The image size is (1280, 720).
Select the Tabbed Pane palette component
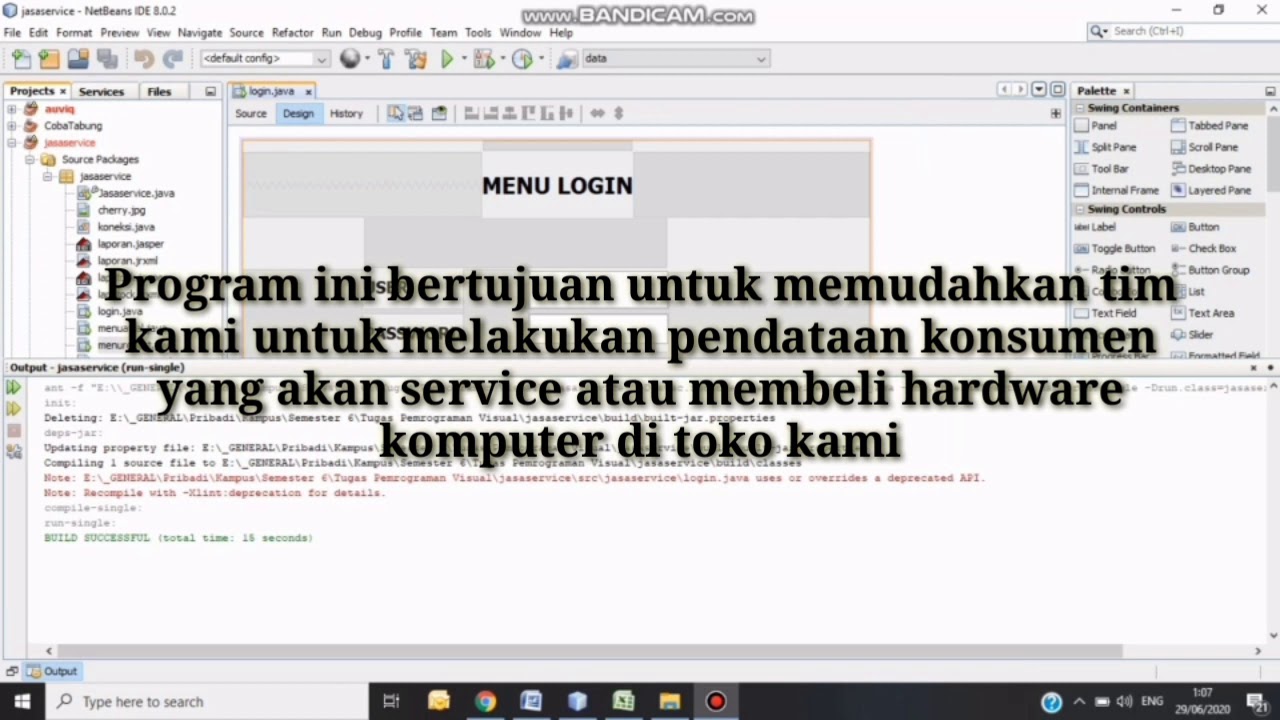tap(1210, 126)
